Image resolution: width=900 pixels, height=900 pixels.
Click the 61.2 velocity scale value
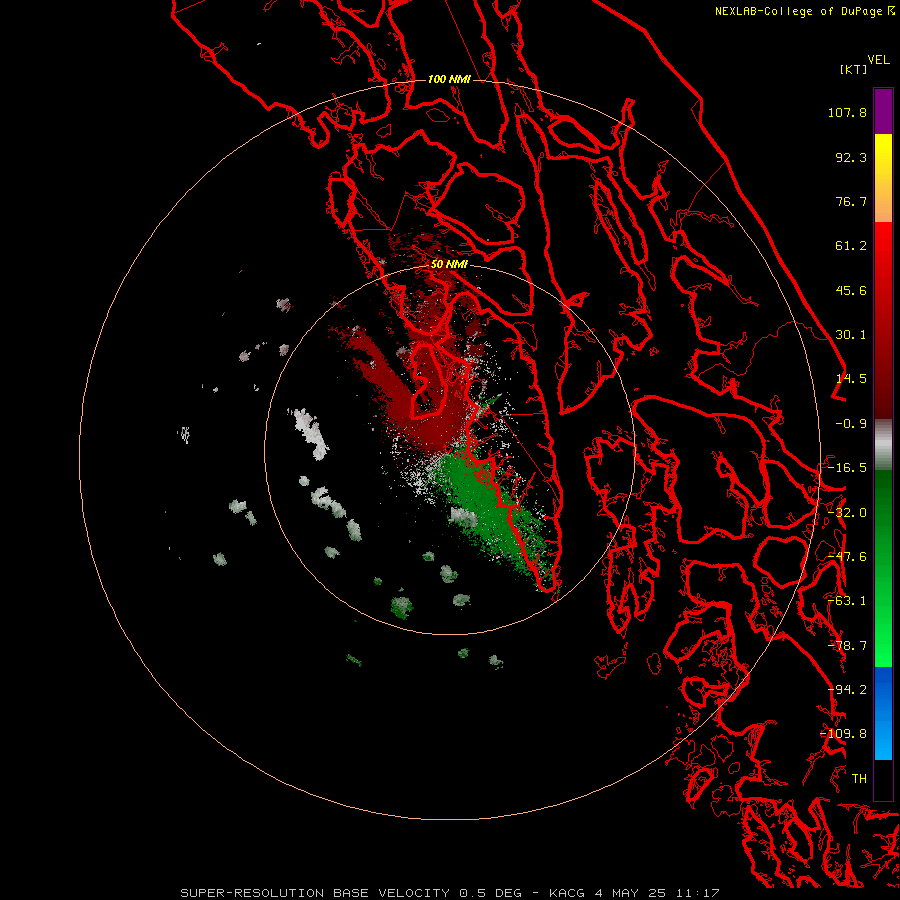pyautogui.click(x=851, y=246)
